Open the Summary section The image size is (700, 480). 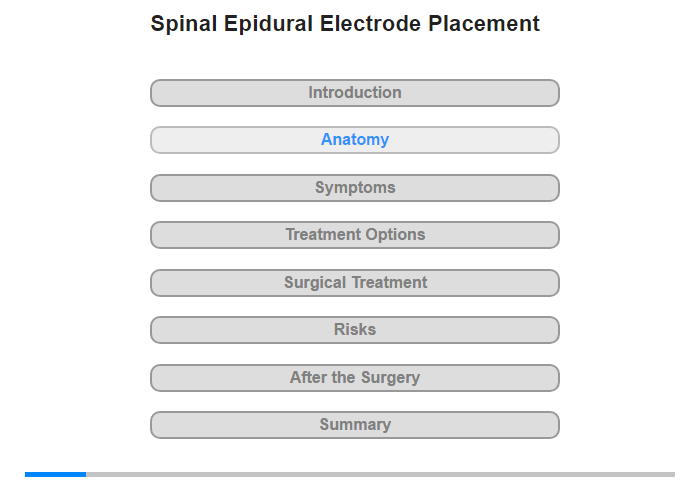tap(354, 425)
